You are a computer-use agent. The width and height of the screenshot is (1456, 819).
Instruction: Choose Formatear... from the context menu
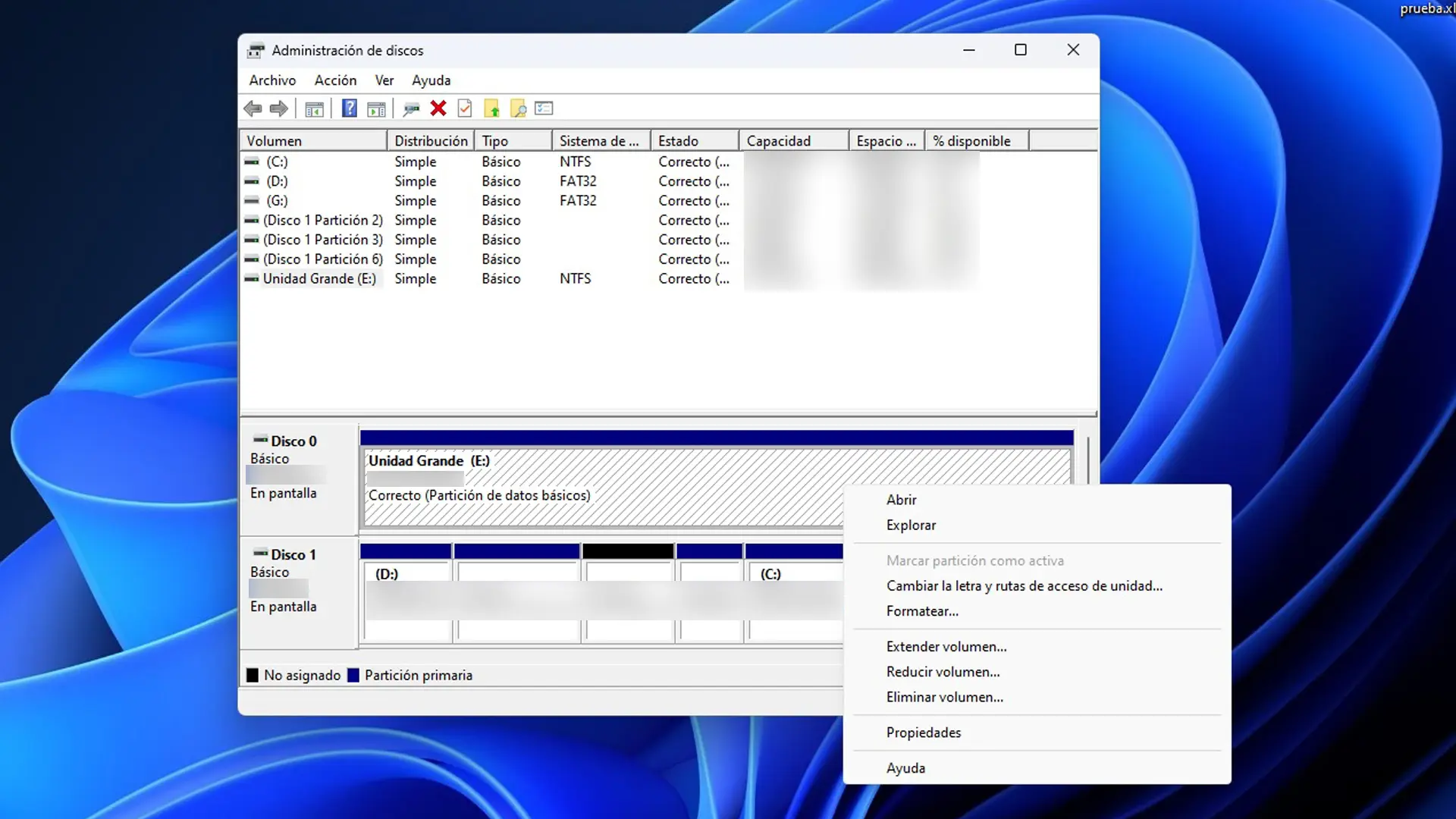(922, 611)
